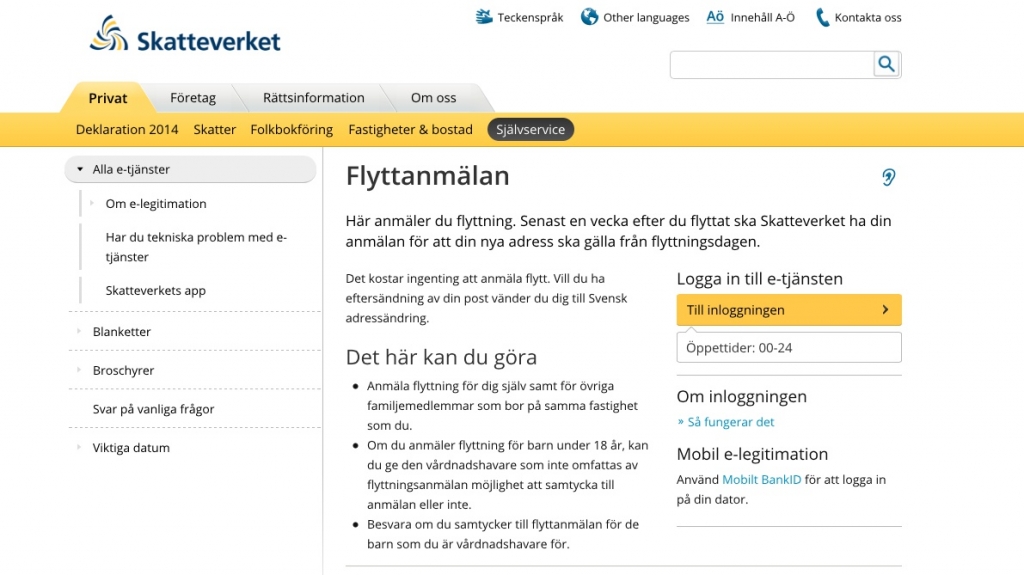Expand the Viktiga datum sidebar item

(79, 448)
